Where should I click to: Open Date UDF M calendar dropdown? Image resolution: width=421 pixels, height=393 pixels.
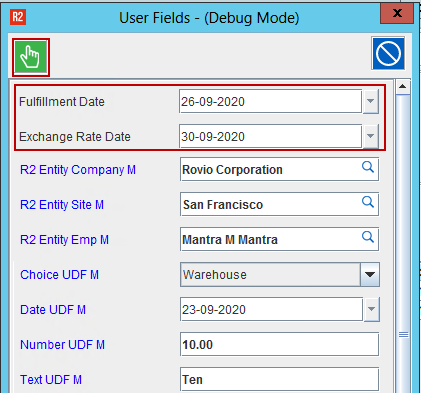[x=371, y=309]
